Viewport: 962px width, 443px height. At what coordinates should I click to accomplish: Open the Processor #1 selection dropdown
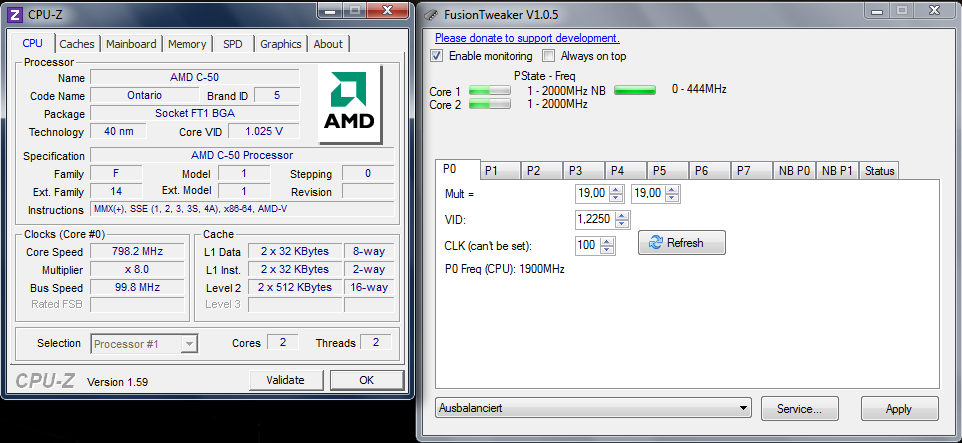tap(144, 344)
